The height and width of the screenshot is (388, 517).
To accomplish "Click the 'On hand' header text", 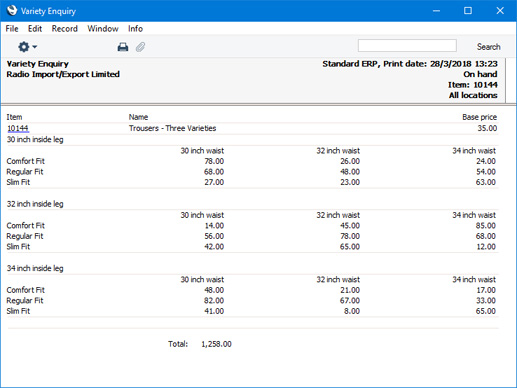I will point(480,74).
